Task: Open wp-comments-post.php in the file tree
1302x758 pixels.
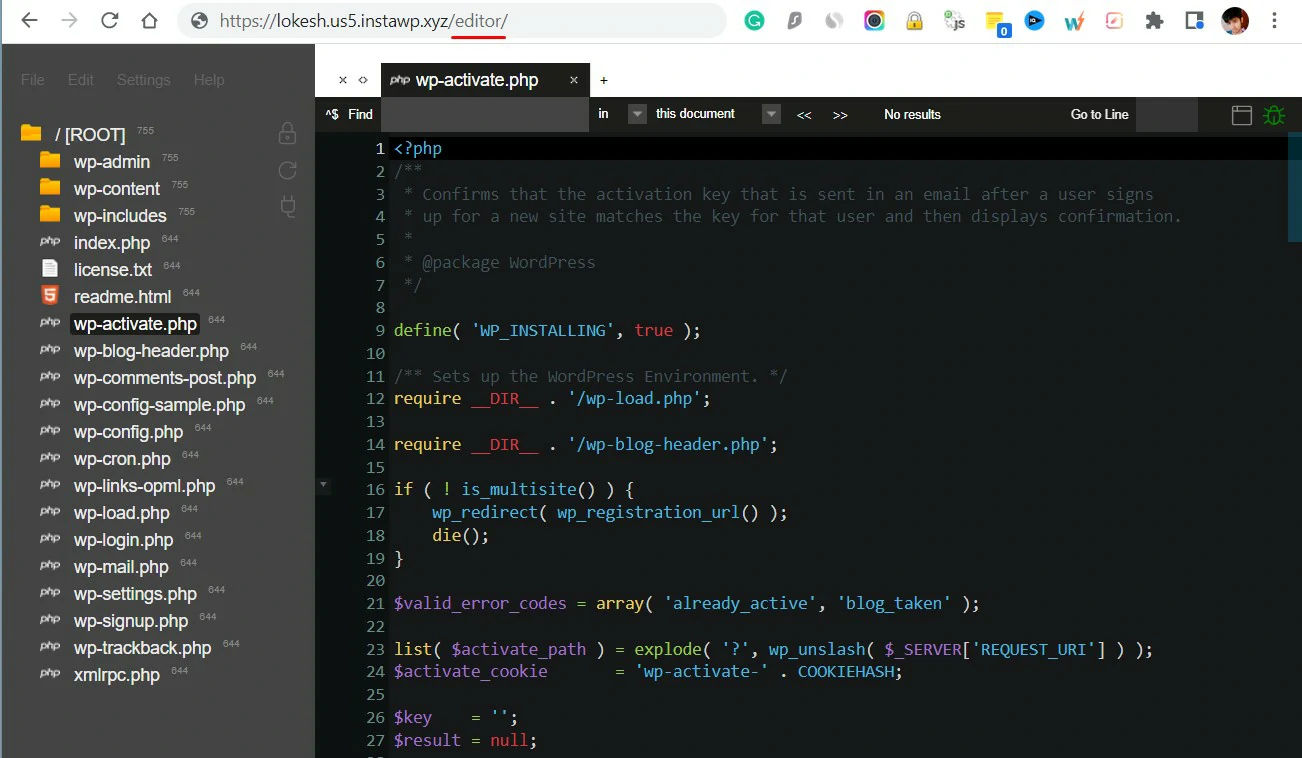Action: click(165, 377)
